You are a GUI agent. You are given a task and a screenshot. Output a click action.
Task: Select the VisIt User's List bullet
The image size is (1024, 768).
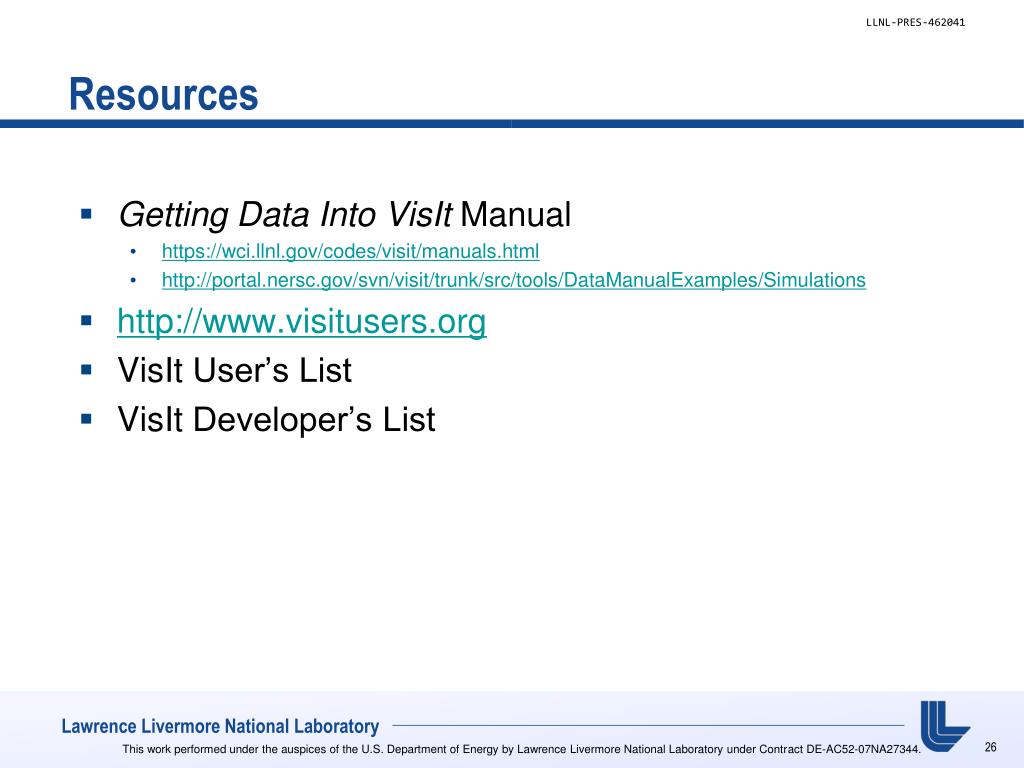234,370
